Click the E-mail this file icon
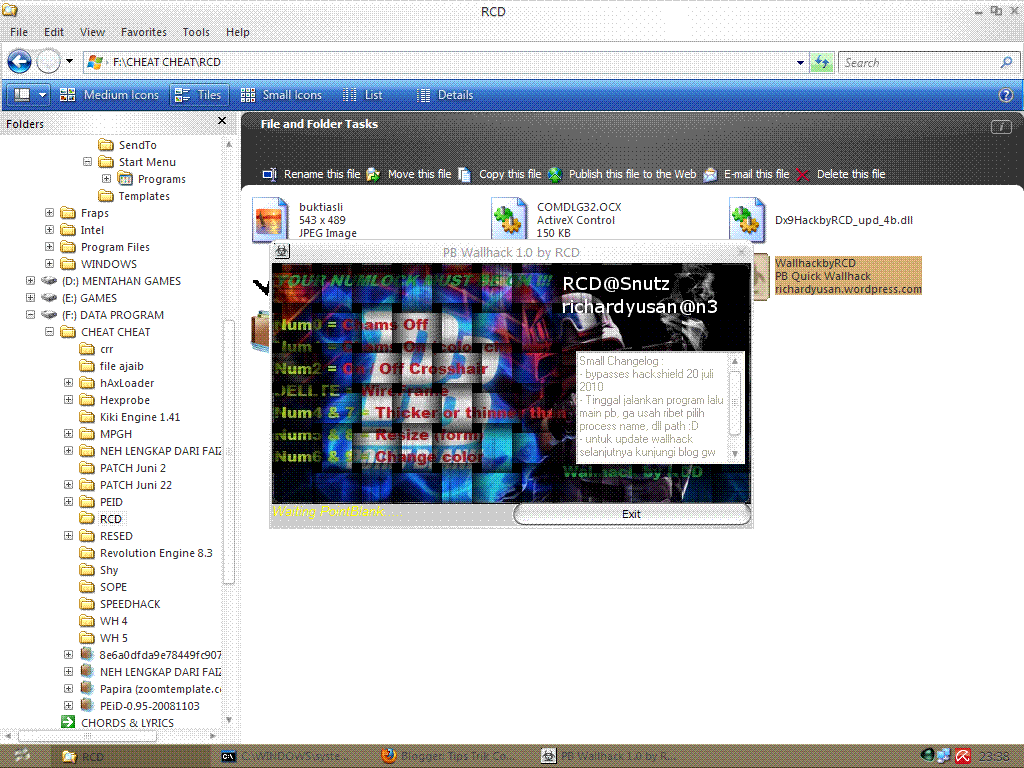 [x=711, y=173]
